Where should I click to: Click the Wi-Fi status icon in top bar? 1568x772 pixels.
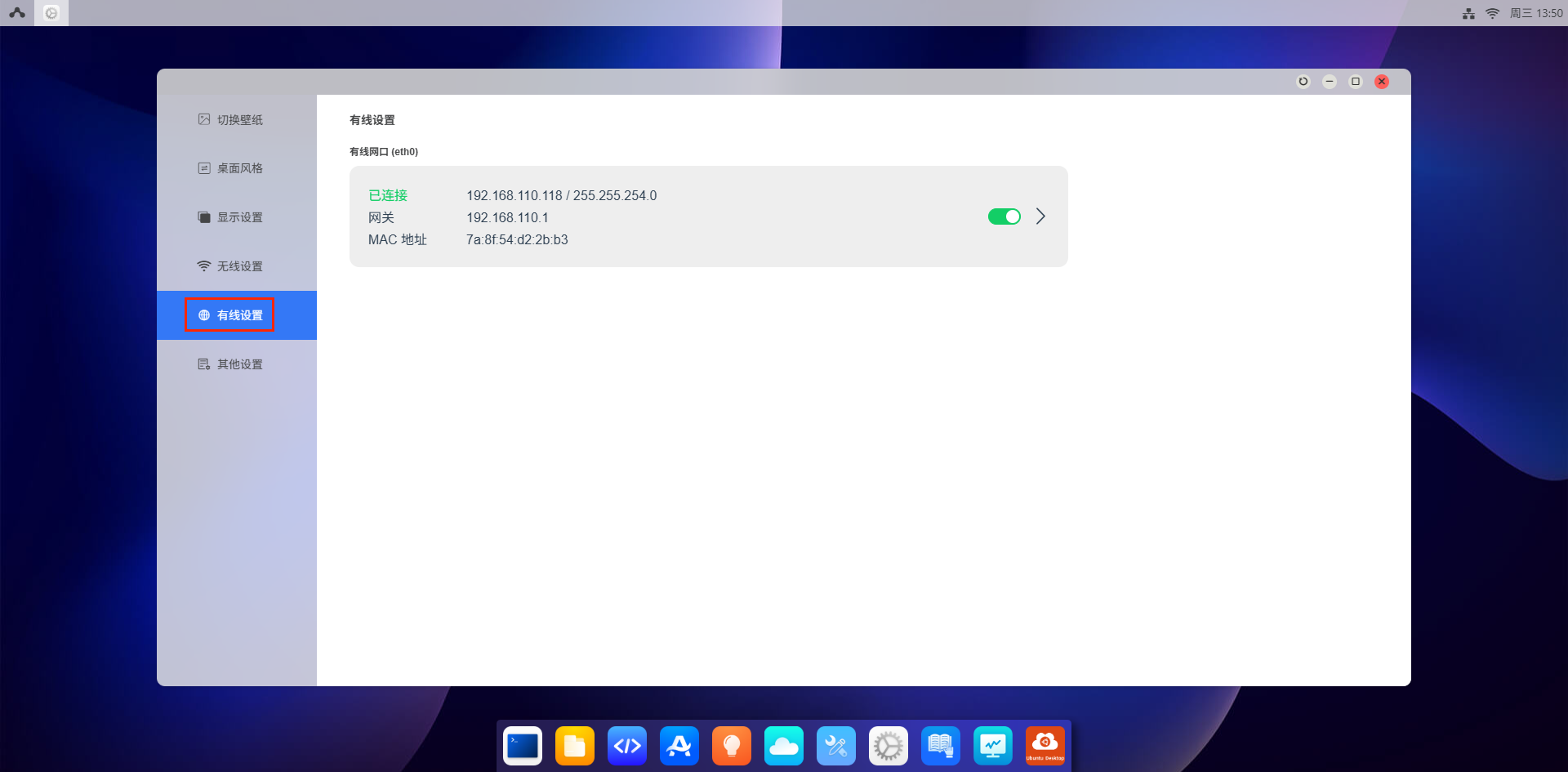click(1492, 14)
